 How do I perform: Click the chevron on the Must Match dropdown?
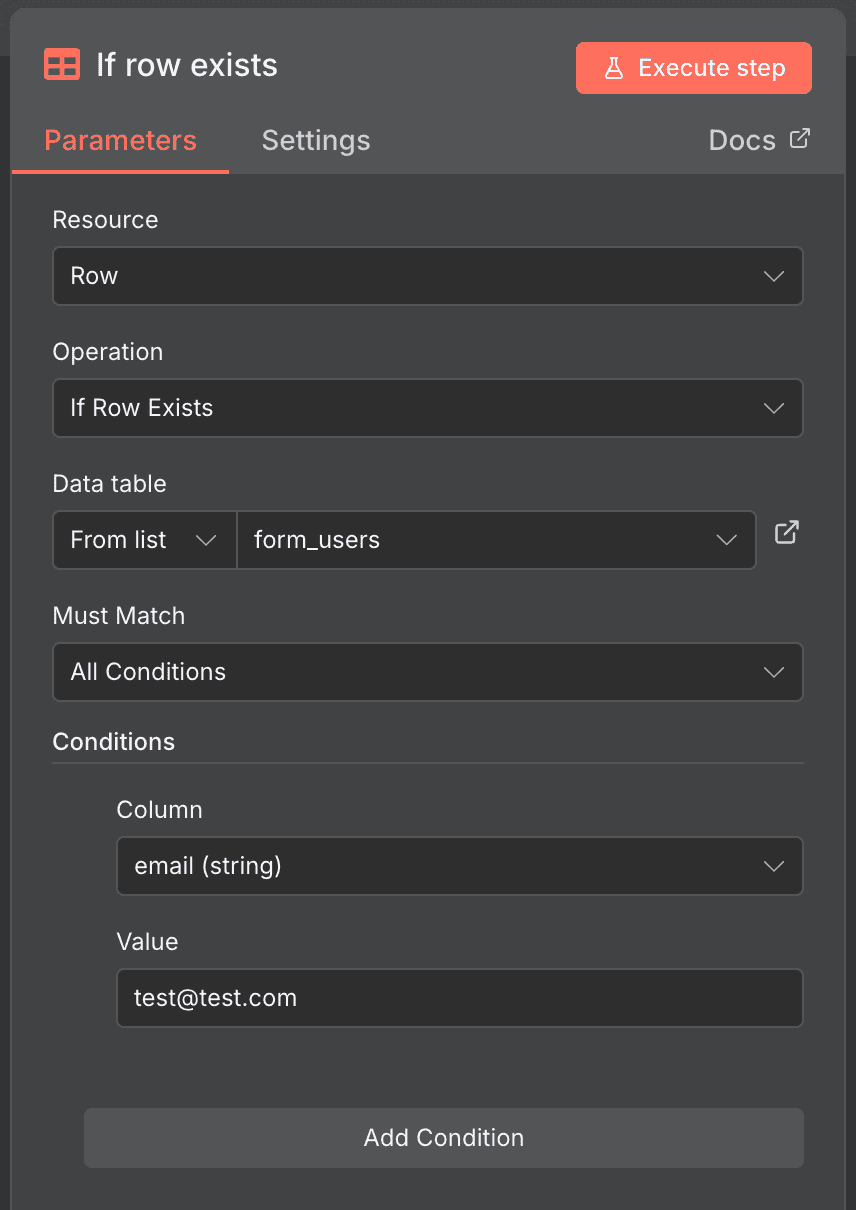[773, 671]
